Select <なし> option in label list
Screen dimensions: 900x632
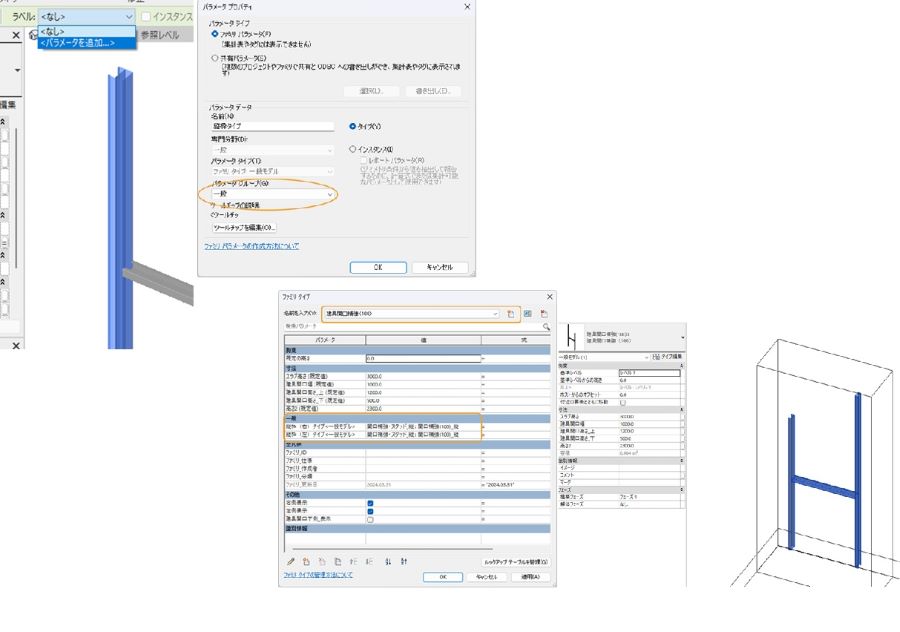pyautogui.click(x=55, y=31)
